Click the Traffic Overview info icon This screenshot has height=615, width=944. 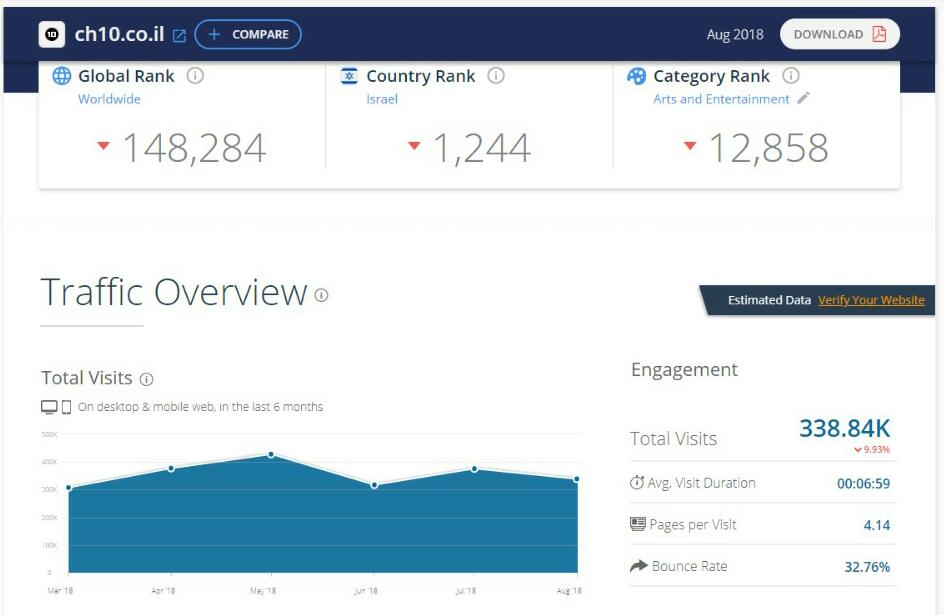(321, 295)
